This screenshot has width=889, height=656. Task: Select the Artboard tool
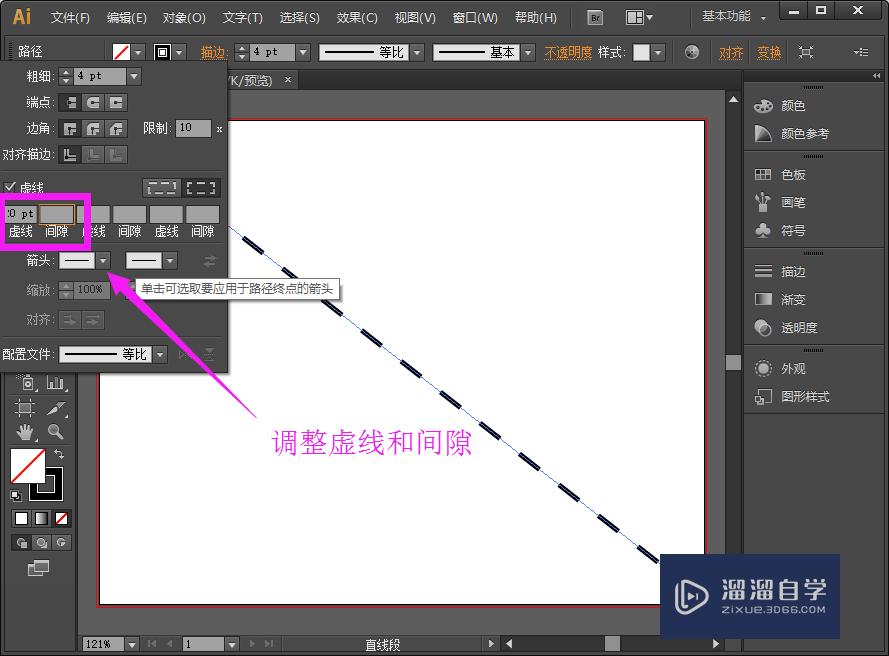25,408
